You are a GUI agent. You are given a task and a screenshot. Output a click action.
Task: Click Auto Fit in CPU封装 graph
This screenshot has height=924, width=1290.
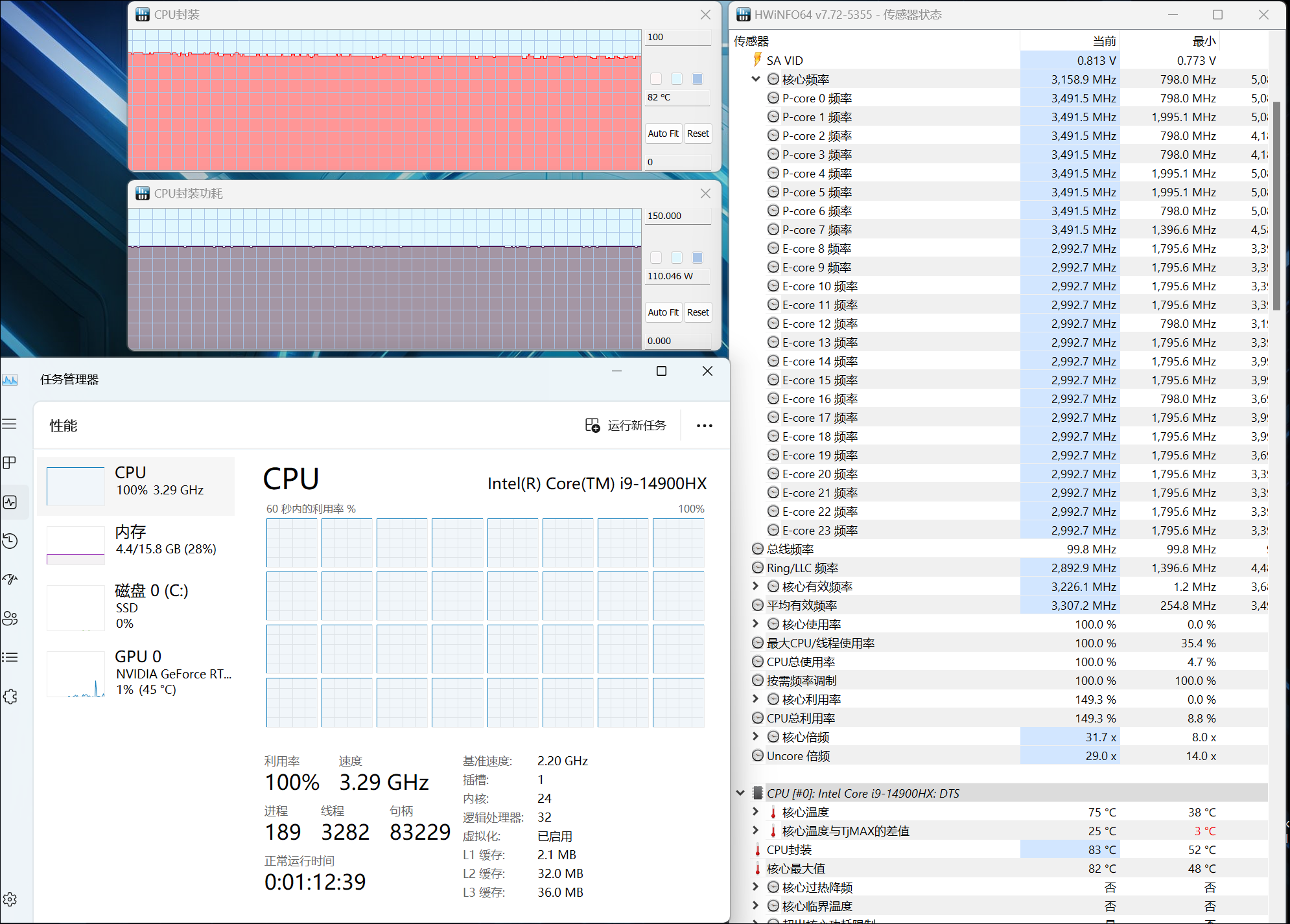(x=663, y=133)
